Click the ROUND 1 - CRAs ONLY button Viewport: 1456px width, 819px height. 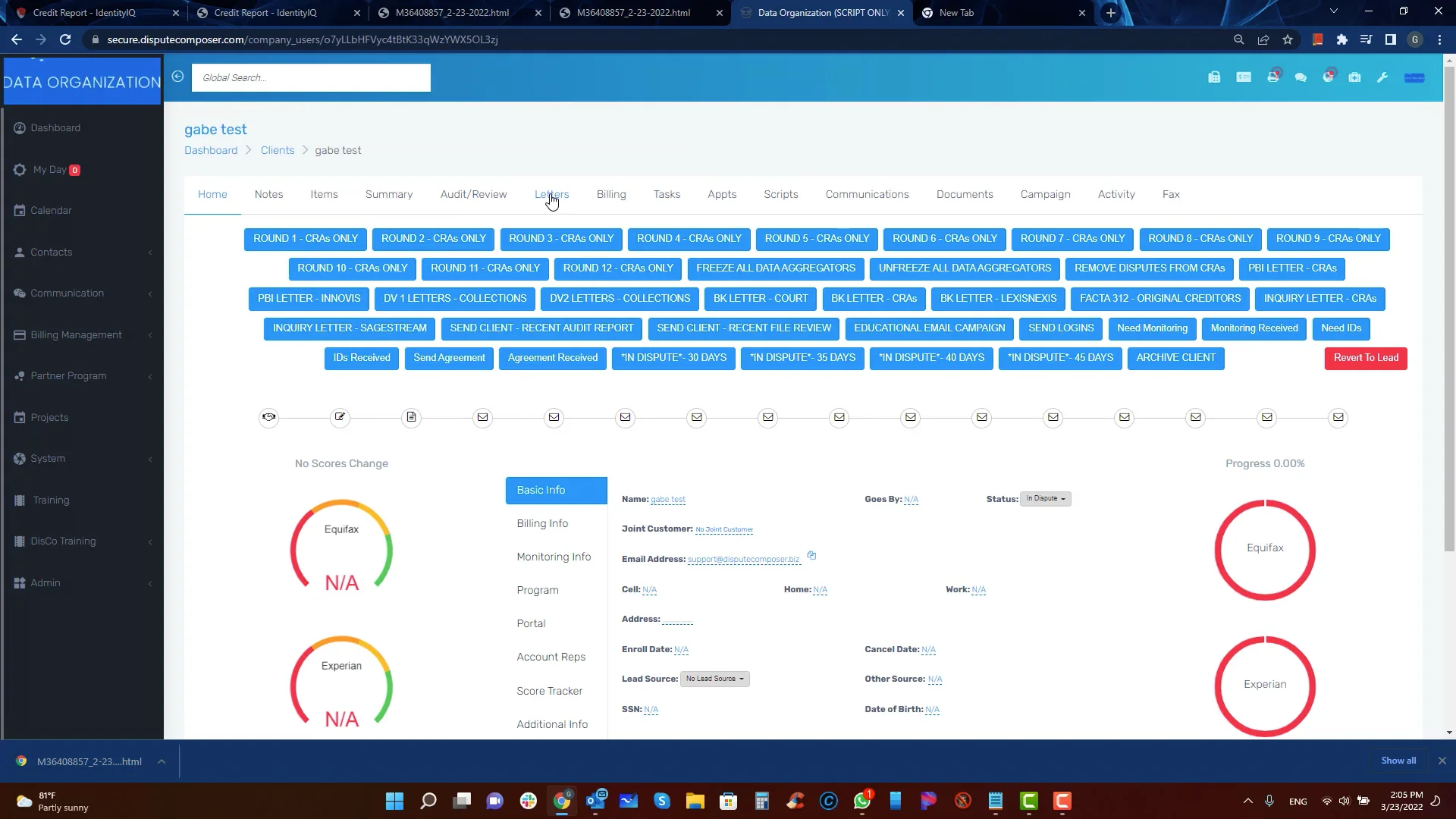click(x=306, y=239)
